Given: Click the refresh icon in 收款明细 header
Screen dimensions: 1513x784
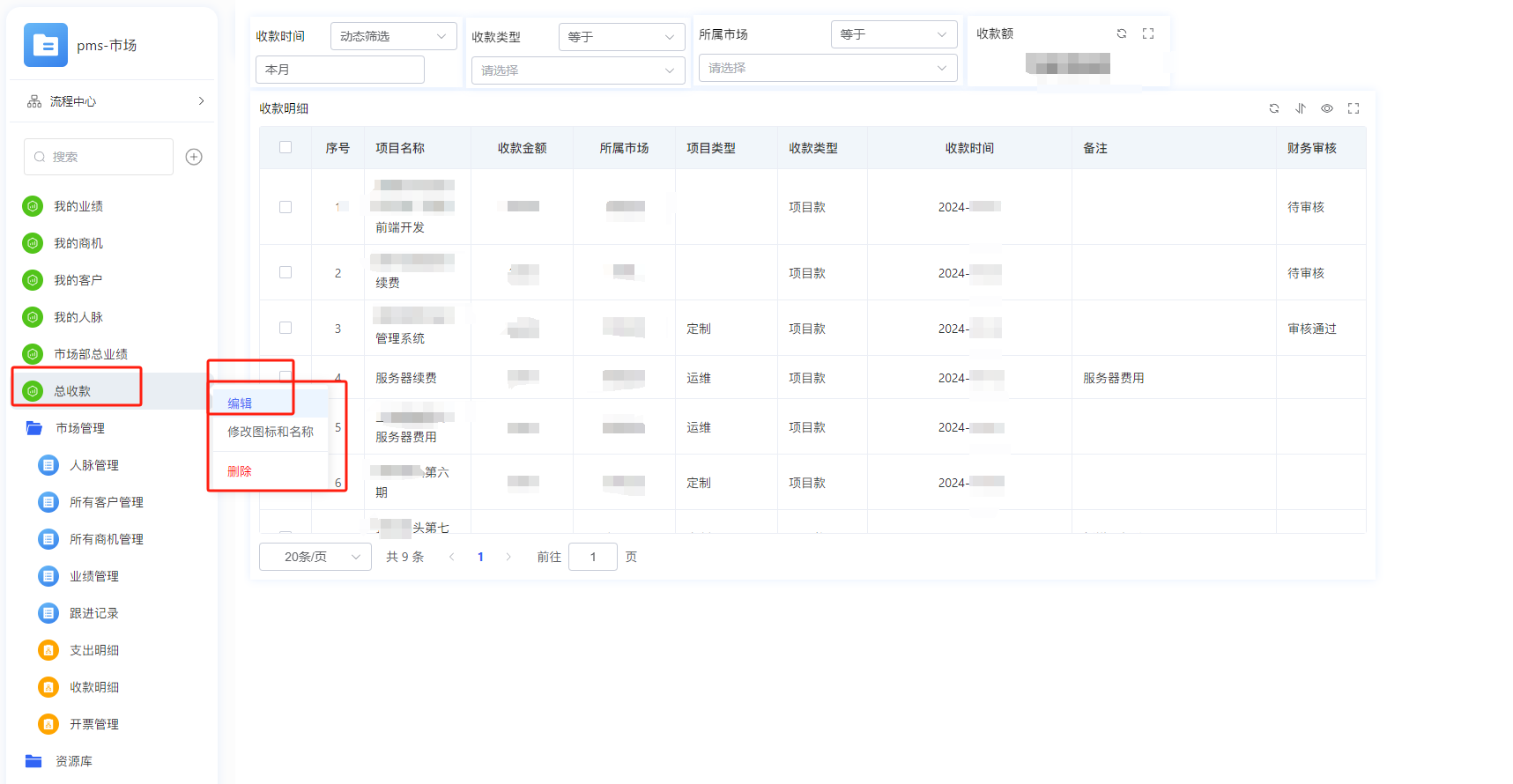Looking at the screenshot, I should point(1273,108).
